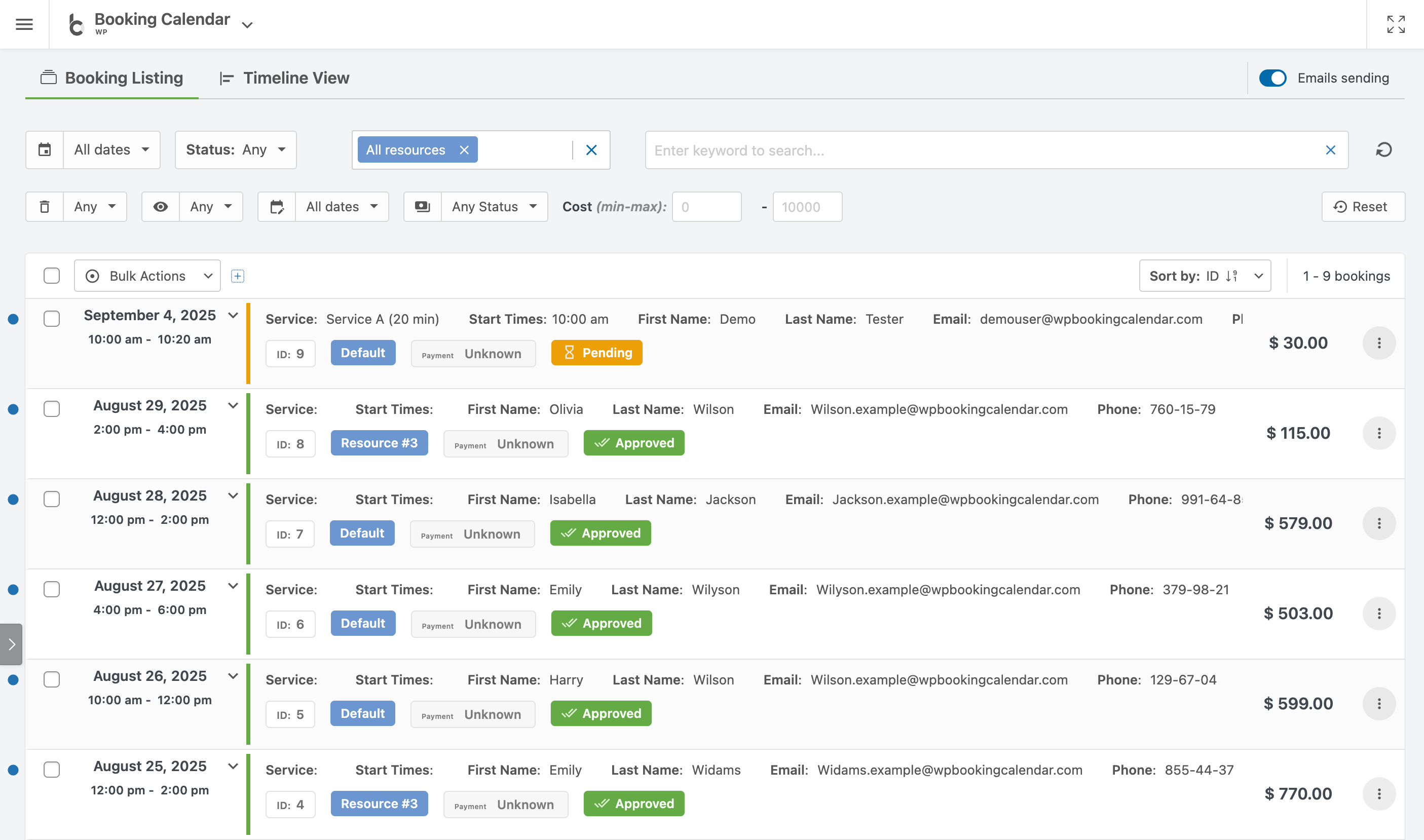Click the expand-all plus icon beside Bulk Actions
The image size is (1424, 840).
click(x=238, y=276)
